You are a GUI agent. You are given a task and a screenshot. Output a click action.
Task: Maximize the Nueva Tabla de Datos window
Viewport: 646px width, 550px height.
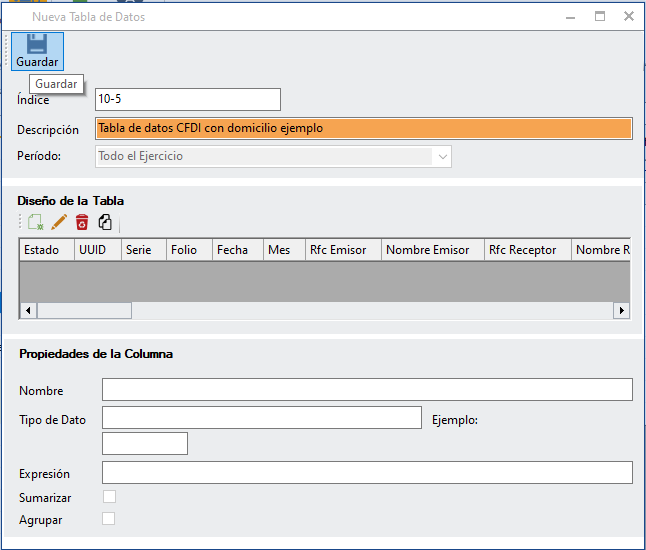coord(600,16)
